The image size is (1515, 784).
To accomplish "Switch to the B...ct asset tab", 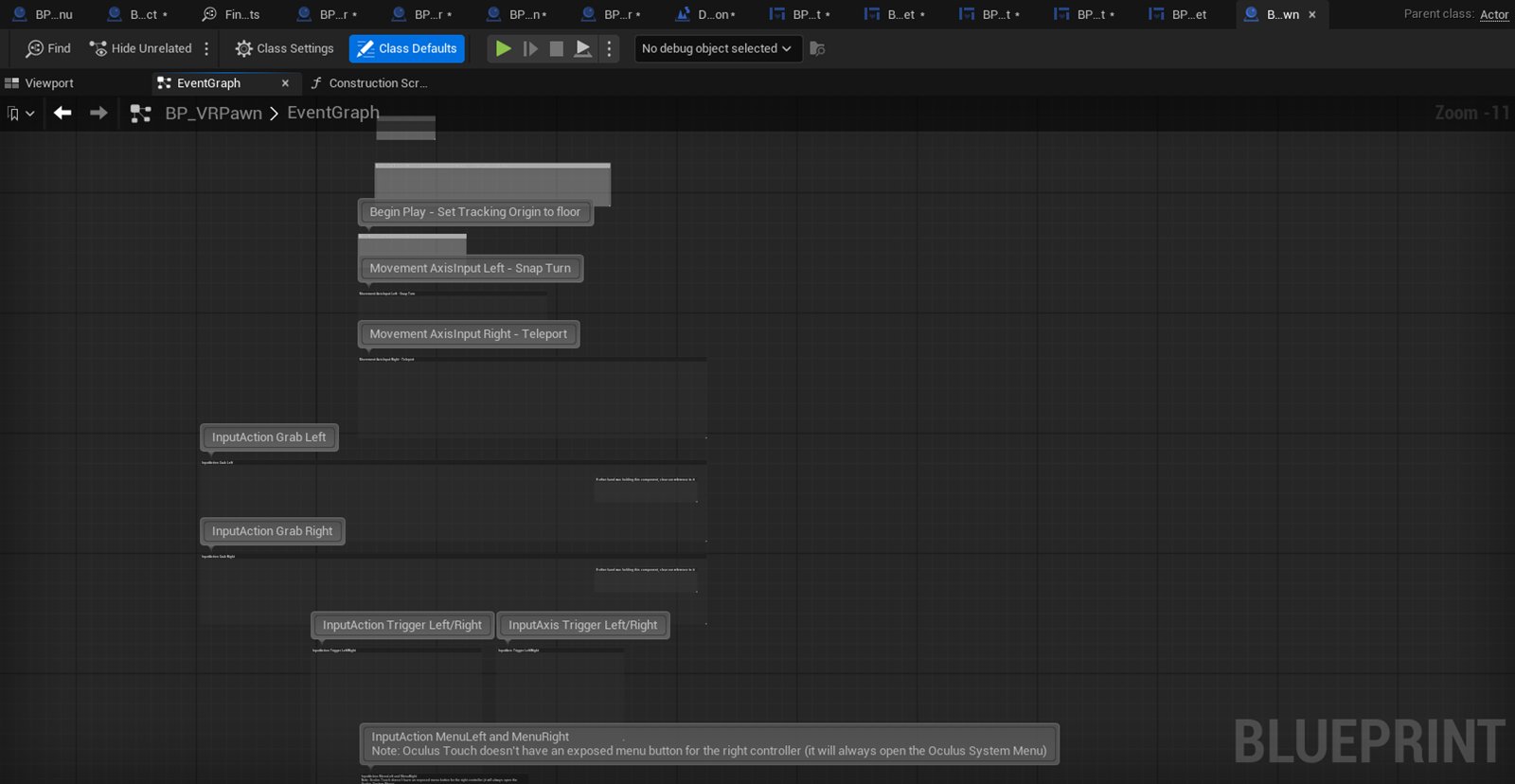I will [138, 14].
